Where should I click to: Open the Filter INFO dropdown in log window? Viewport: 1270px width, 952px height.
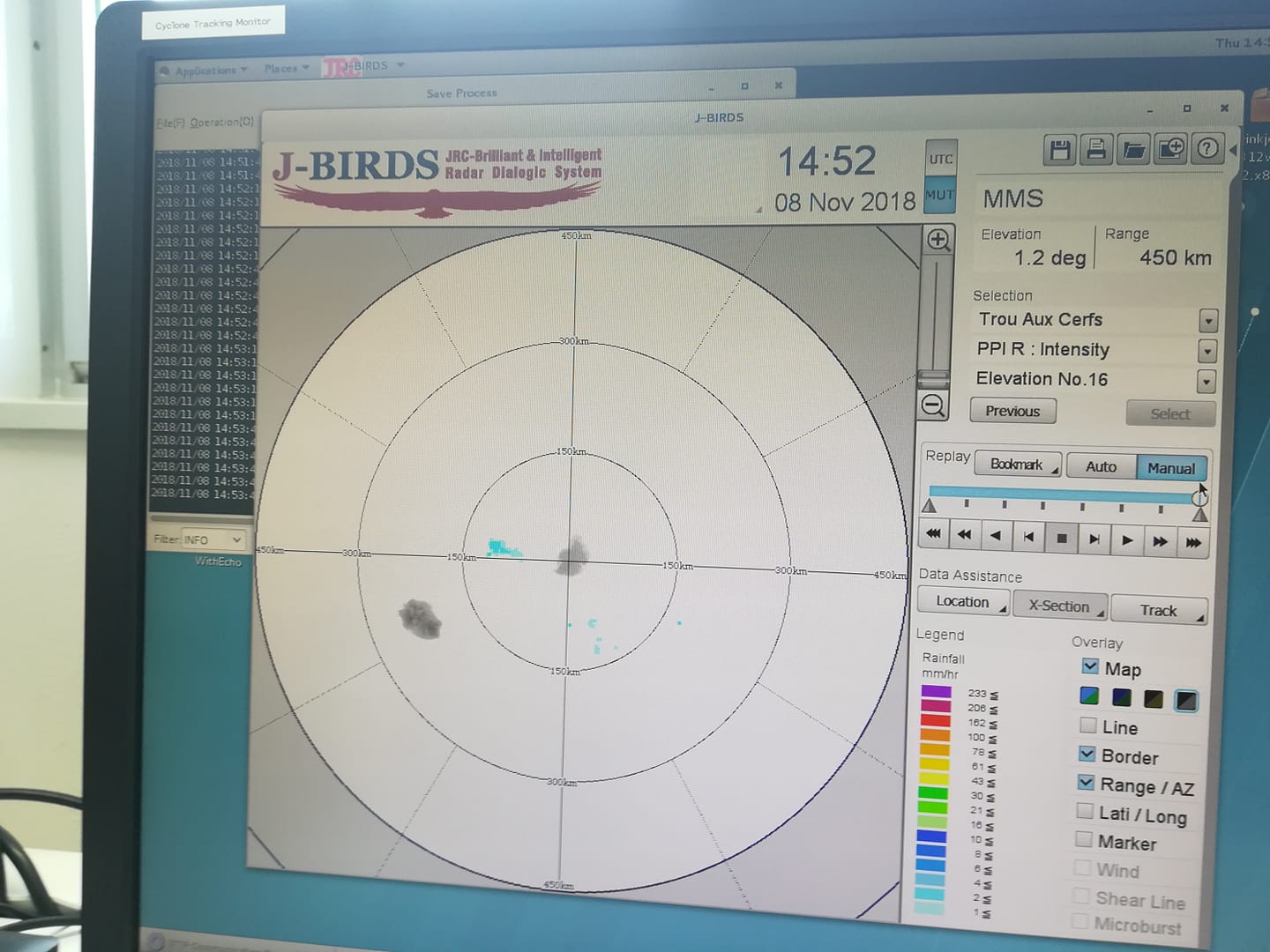(213, 539)
